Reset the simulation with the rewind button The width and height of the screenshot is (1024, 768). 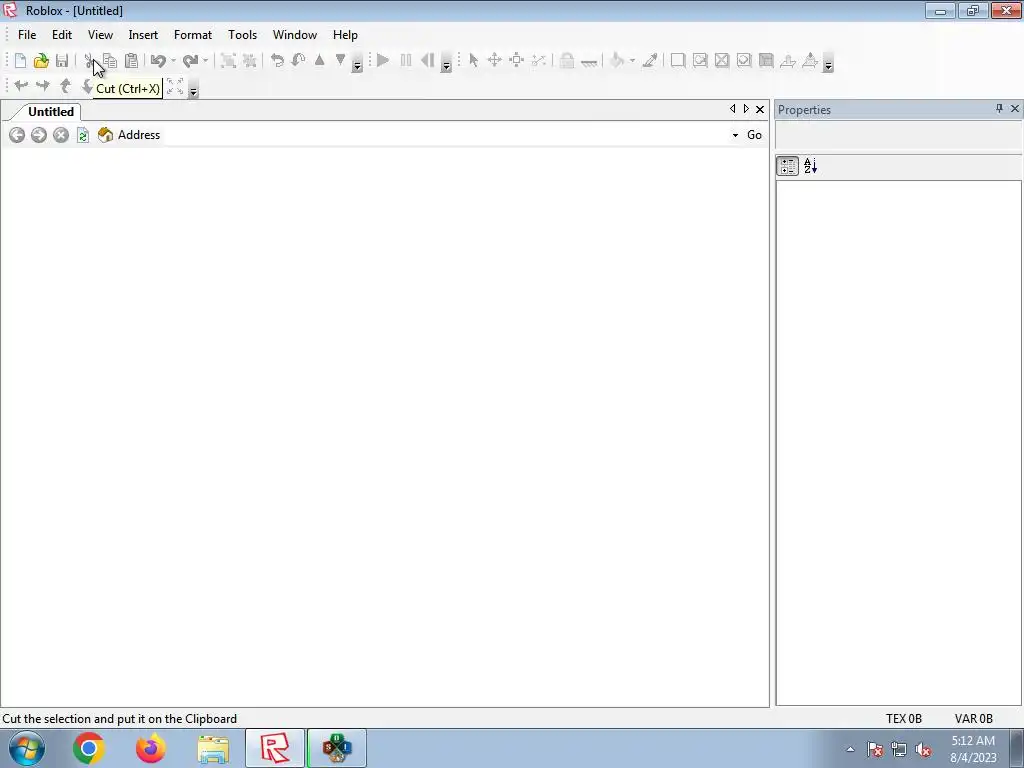click(x=427, y=61)
